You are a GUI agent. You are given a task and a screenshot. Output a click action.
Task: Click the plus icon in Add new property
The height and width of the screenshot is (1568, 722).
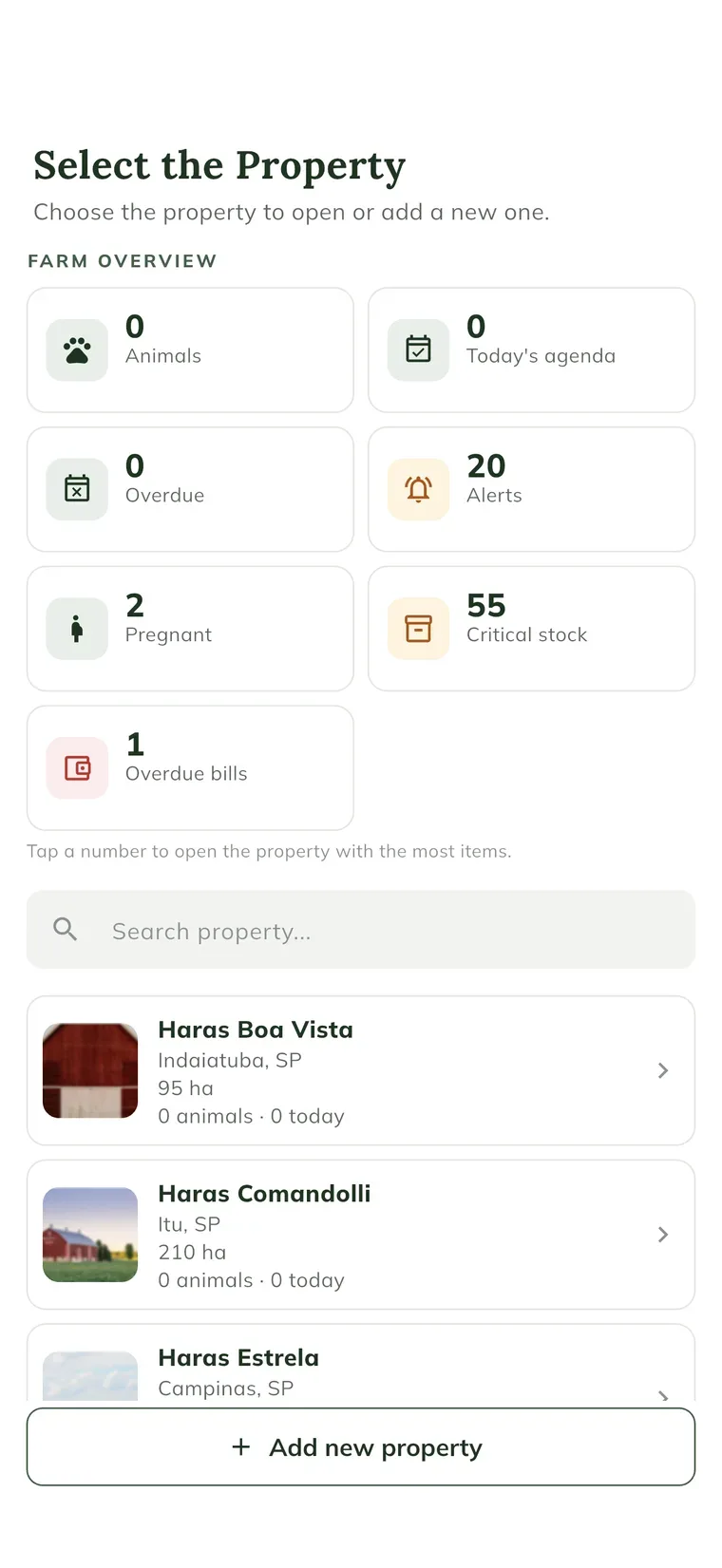pos(241,1446)
